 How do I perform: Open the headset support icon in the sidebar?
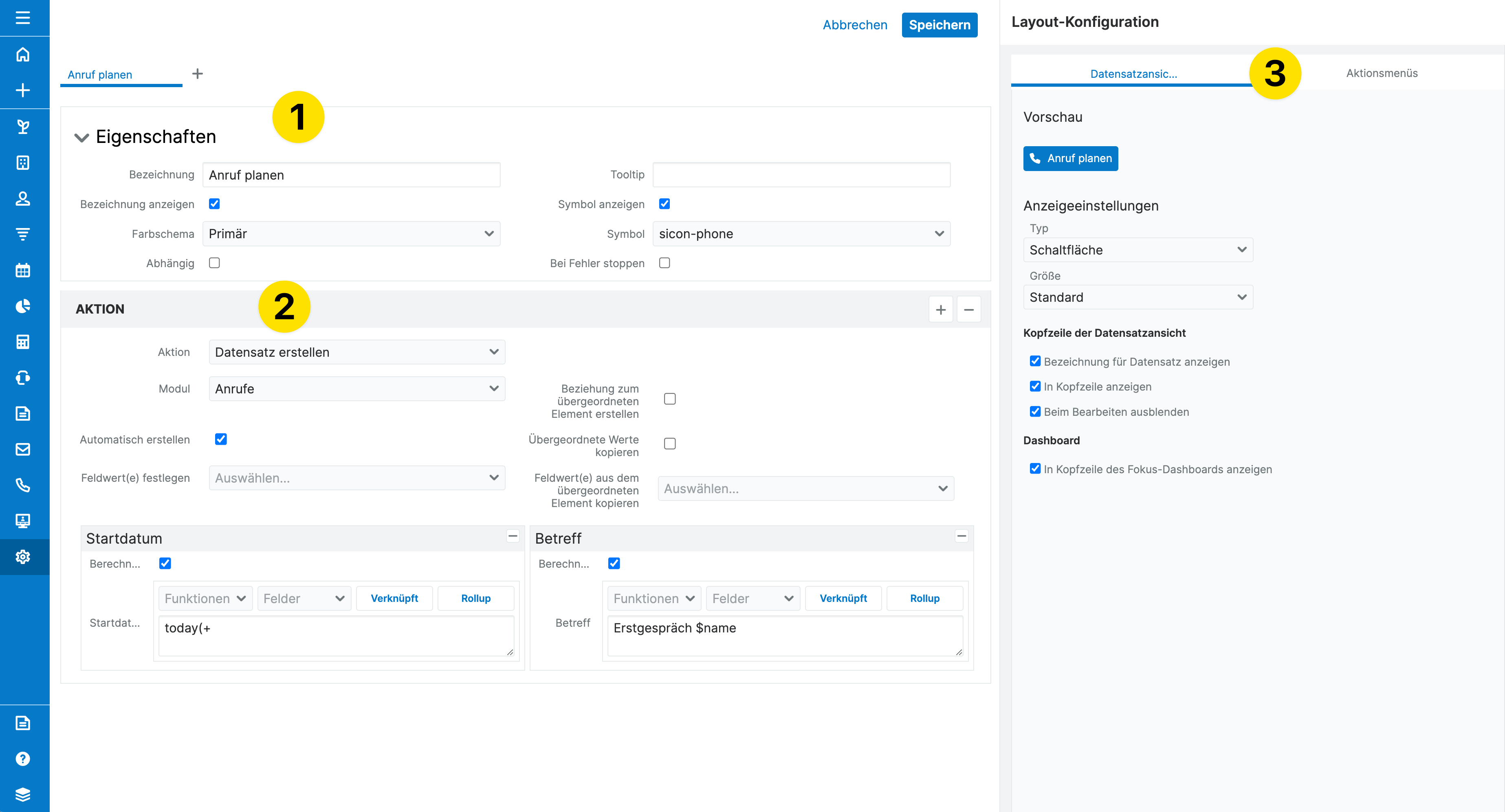(x=23, y=377)
